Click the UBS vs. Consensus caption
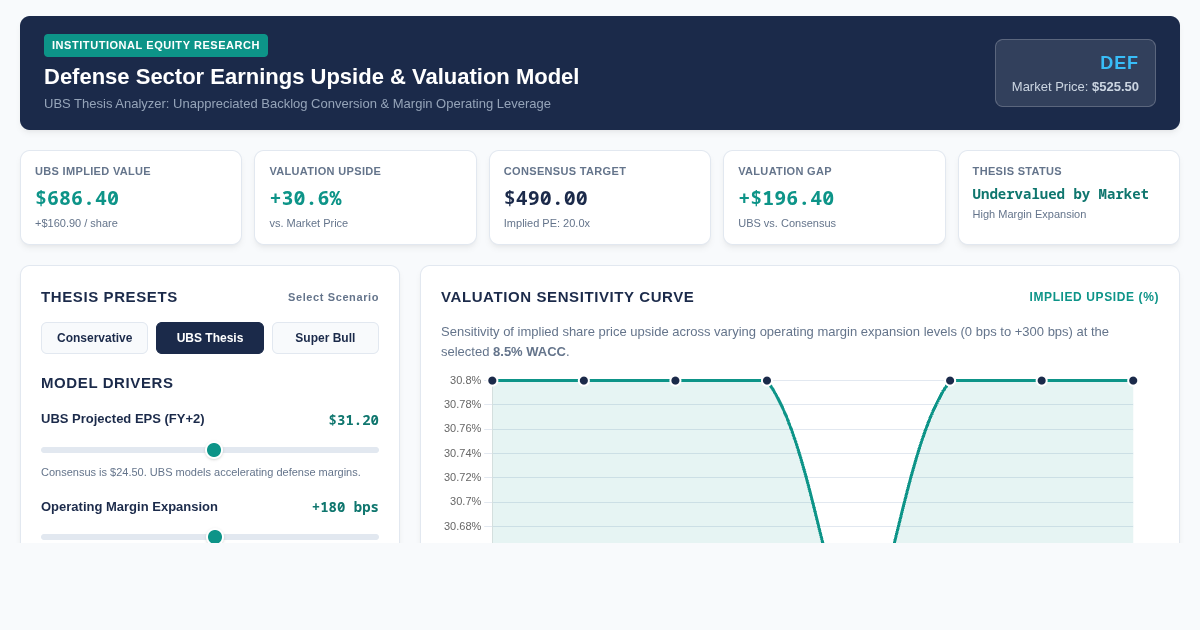The height and width of the screenshot is (630, 1200). tap(787, 223)
